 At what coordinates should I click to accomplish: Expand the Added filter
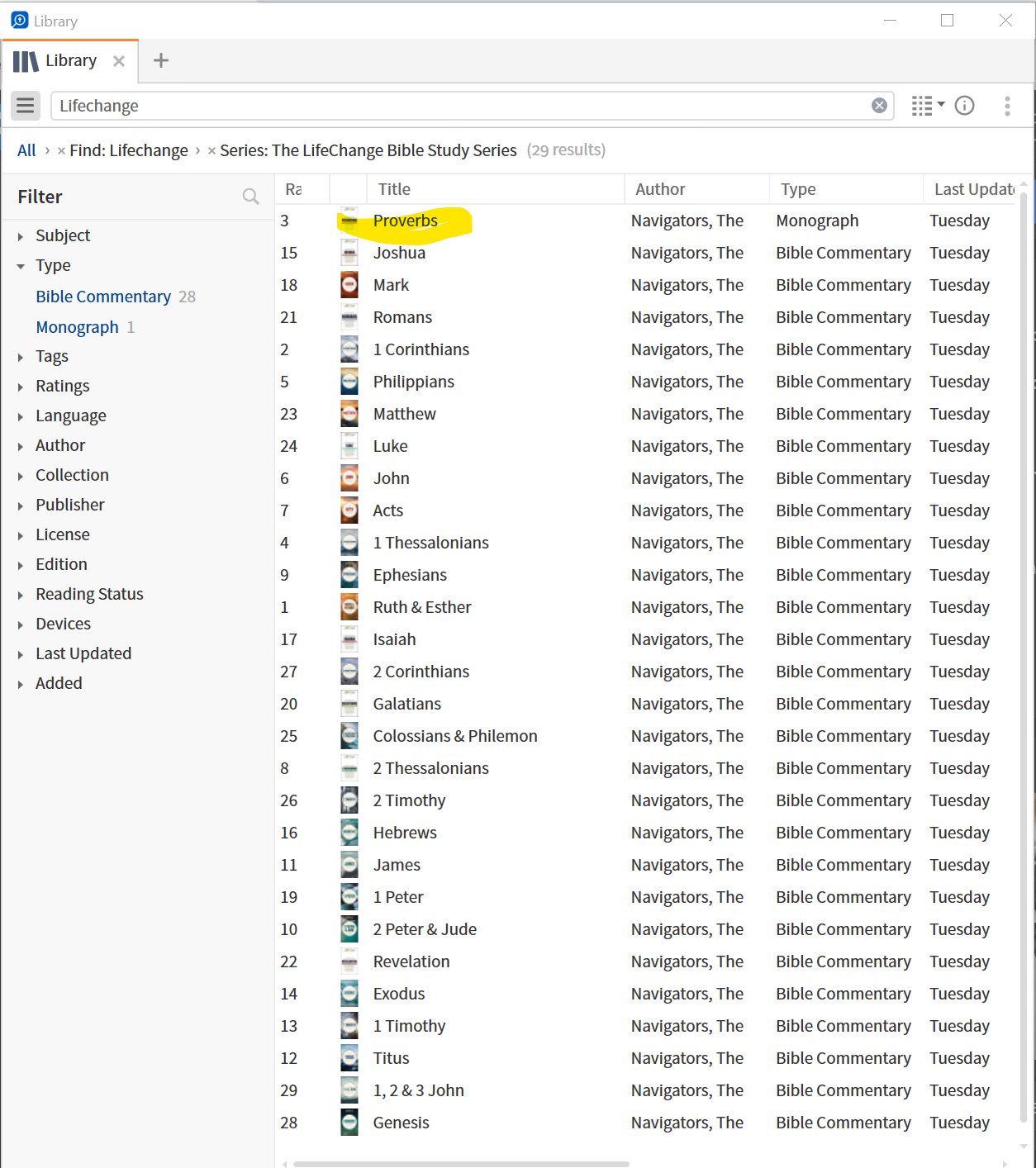pos(21,685)
